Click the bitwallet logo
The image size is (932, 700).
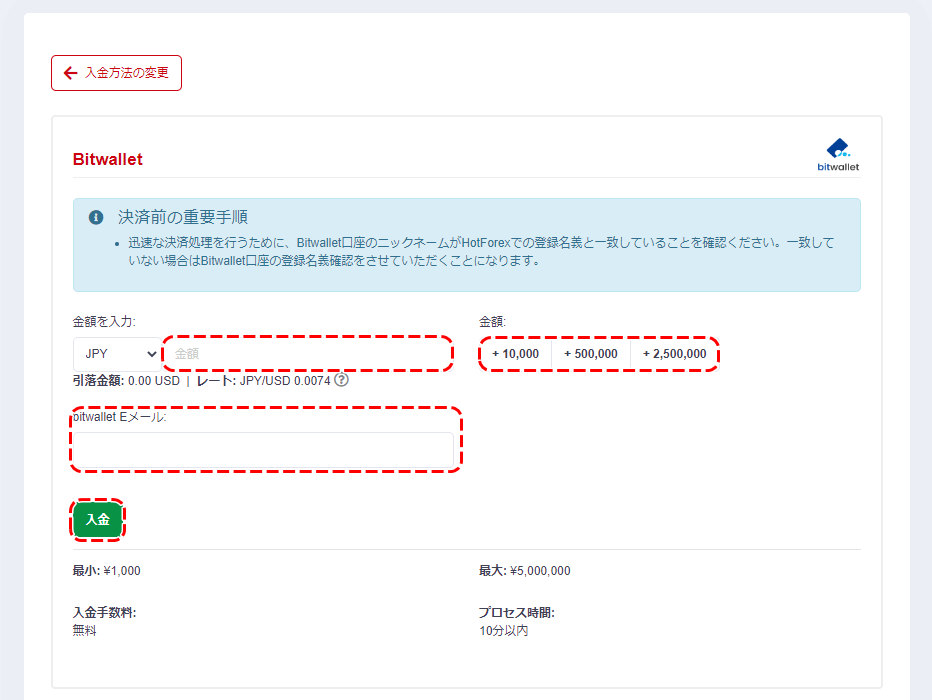(838, 155)
